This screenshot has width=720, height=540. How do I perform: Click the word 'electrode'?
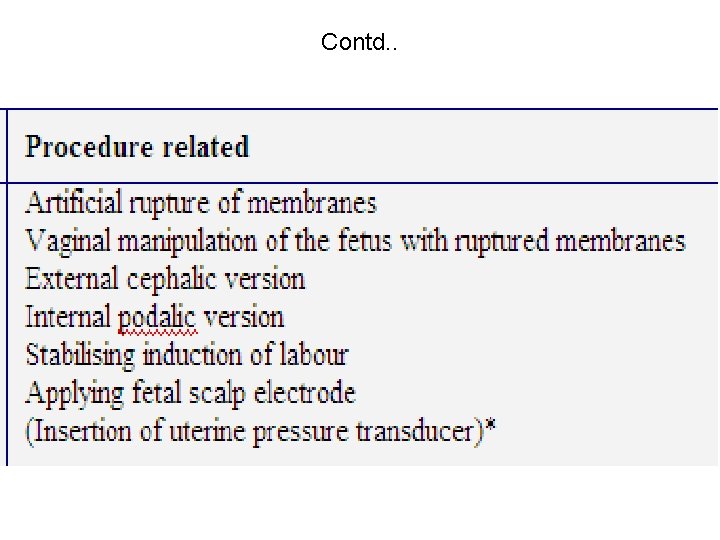[305, 393]
